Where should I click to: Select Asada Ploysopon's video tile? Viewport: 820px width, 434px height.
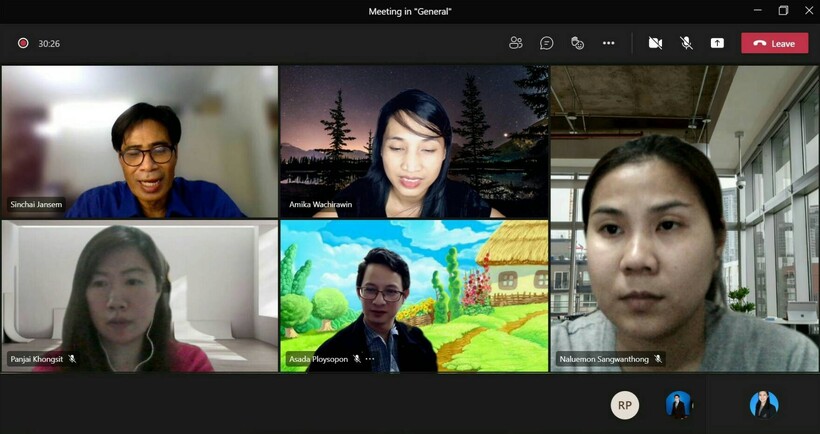click(x=414, y=296)
